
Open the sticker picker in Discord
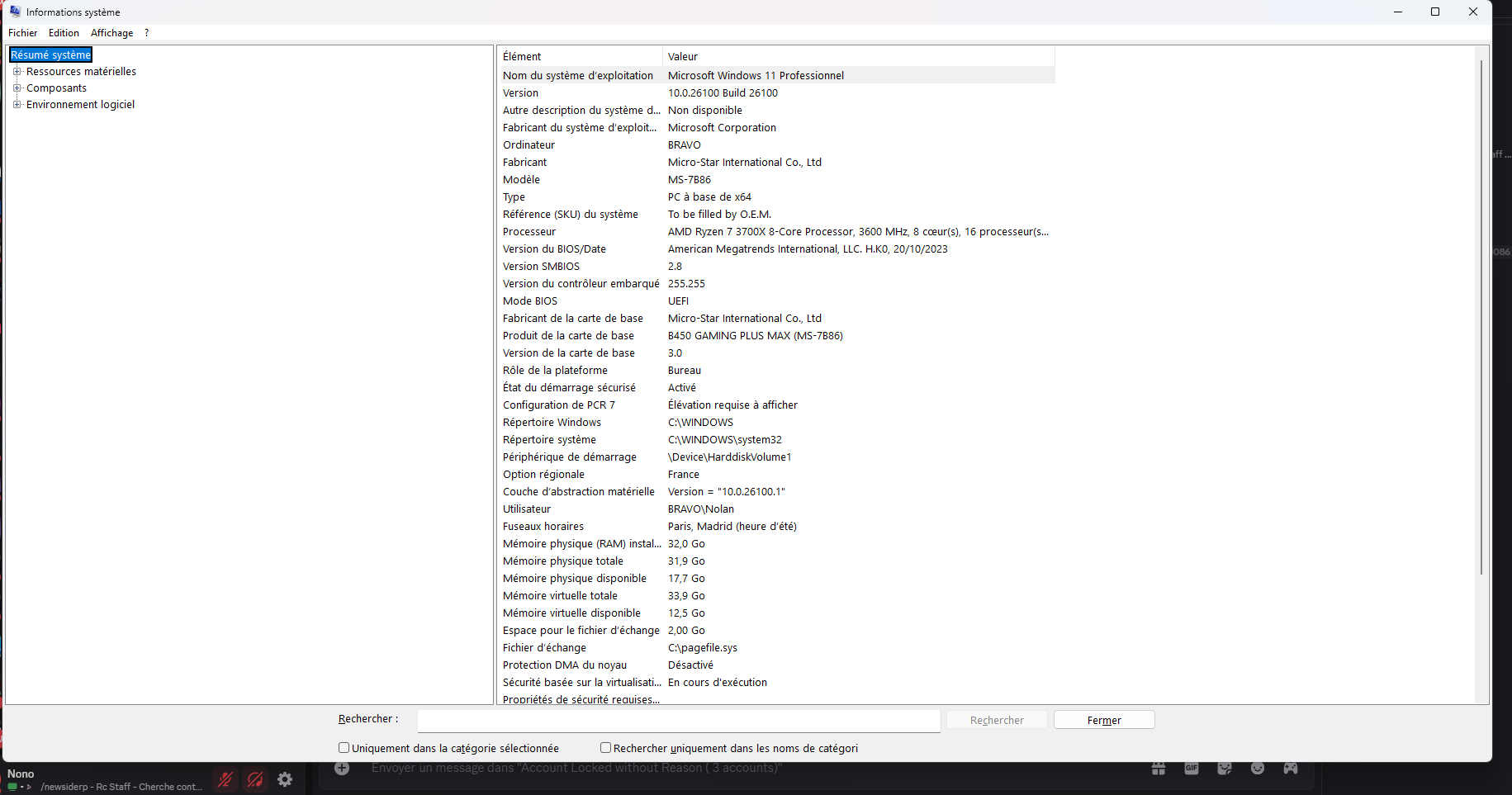(1225, 769)
